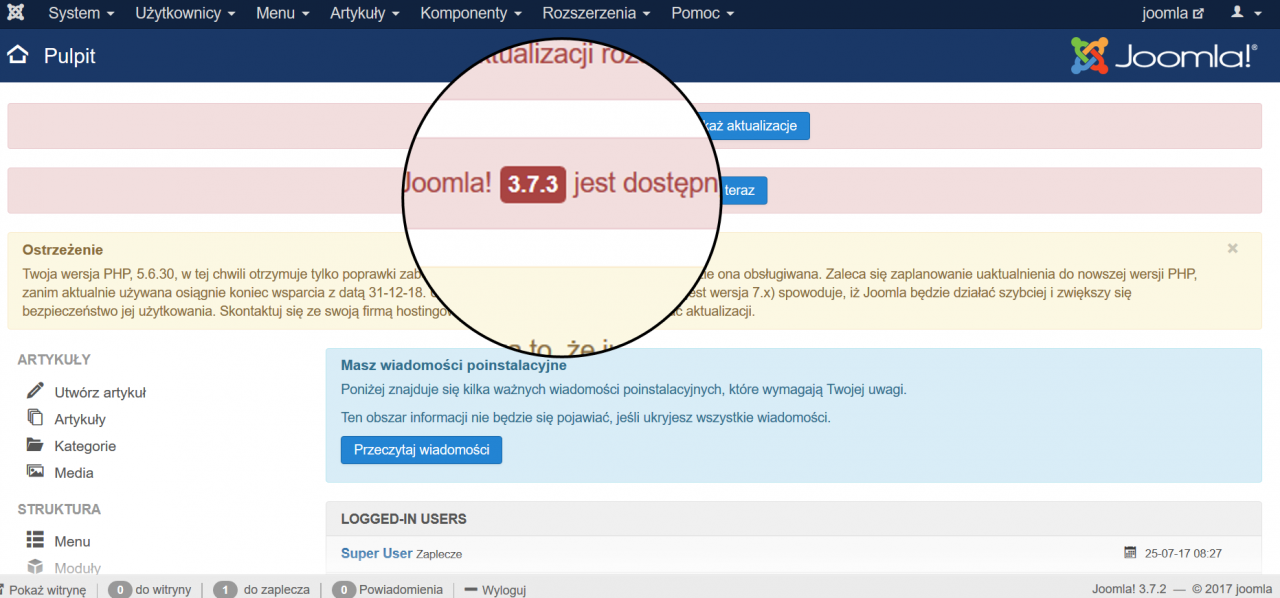The width and height of the screenshot is (1280, 598).
Task: Click the calendar icon next to the login date
Action: [1130, 552]
